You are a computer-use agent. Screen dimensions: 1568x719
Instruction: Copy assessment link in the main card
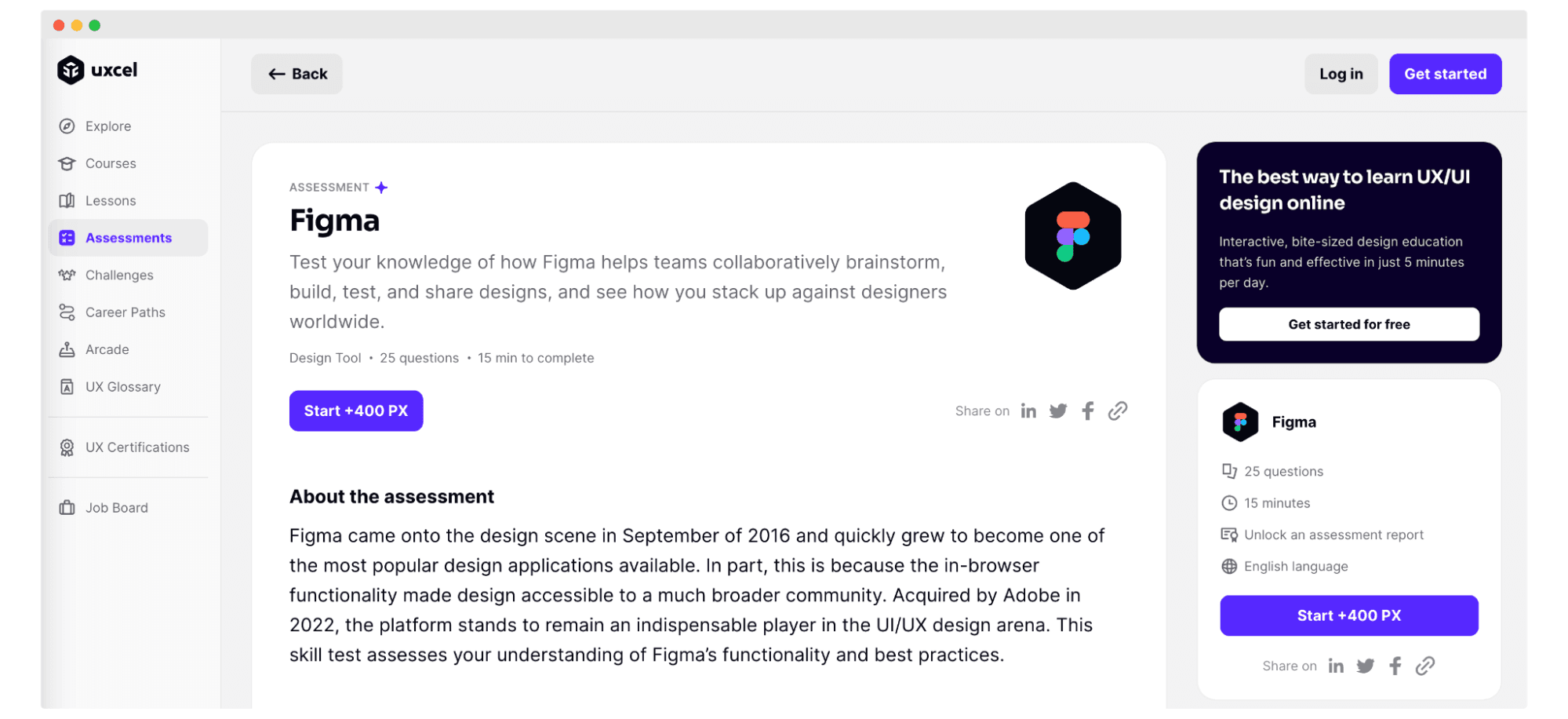click(1117, 411)
